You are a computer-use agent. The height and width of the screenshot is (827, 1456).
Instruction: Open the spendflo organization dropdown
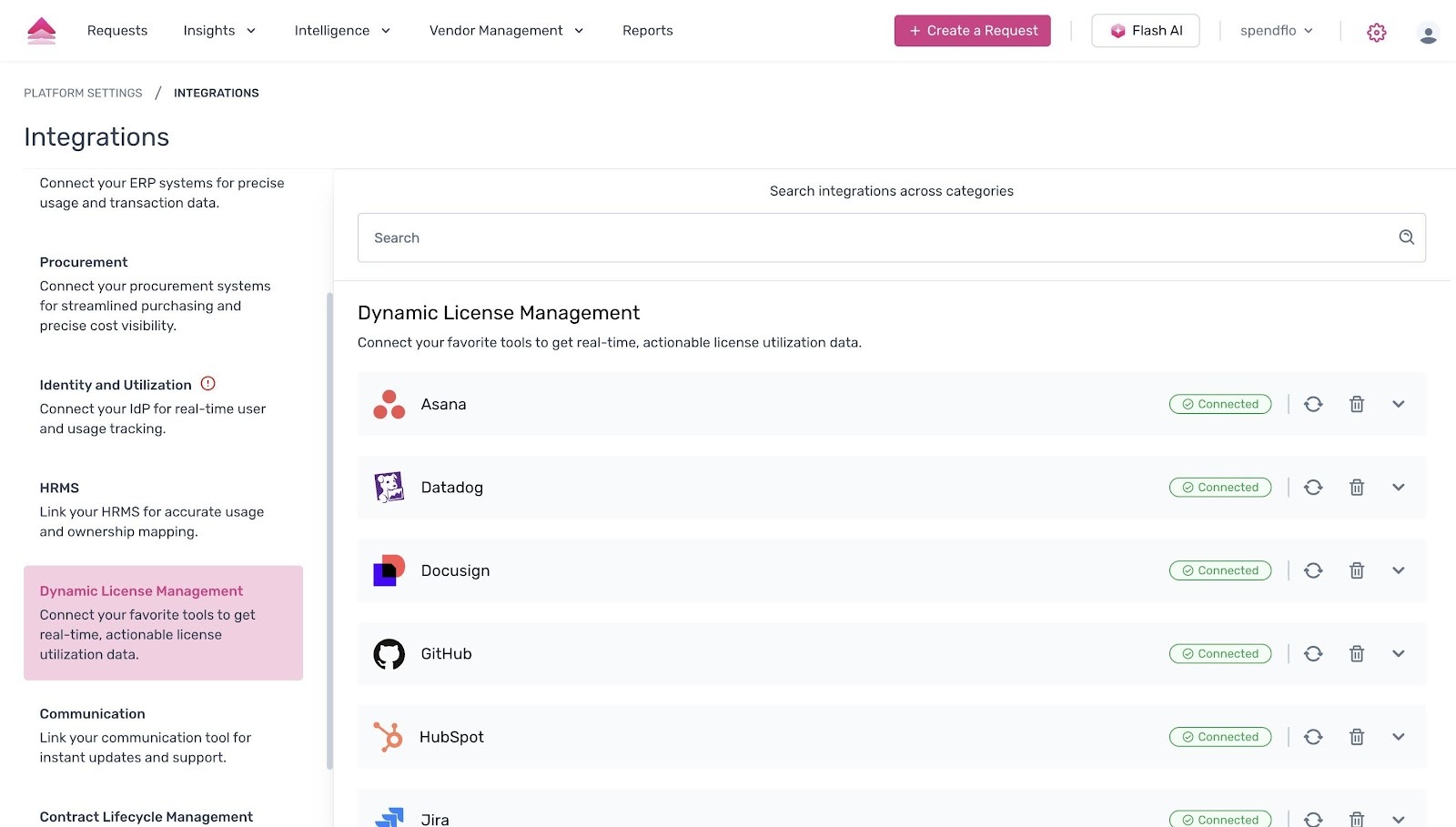point(1277,31)
